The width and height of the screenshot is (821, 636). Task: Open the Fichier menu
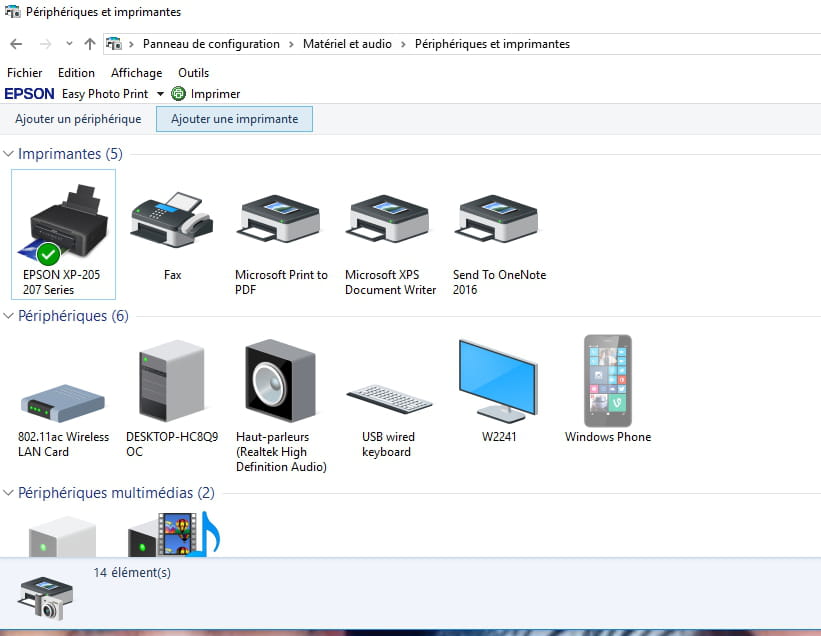25,73
